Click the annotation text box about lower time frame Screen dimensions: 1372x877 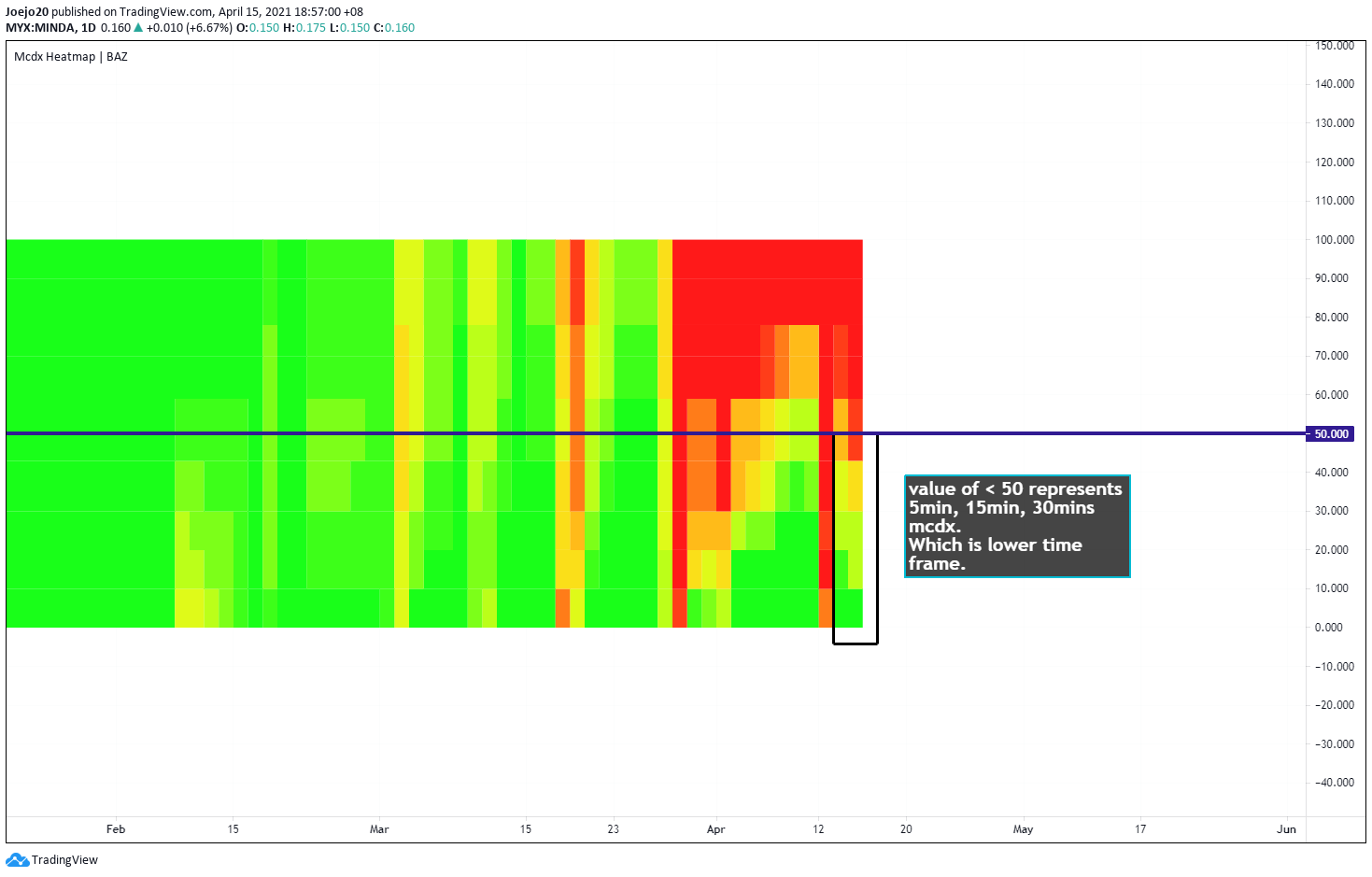[x=1017, y=527]
